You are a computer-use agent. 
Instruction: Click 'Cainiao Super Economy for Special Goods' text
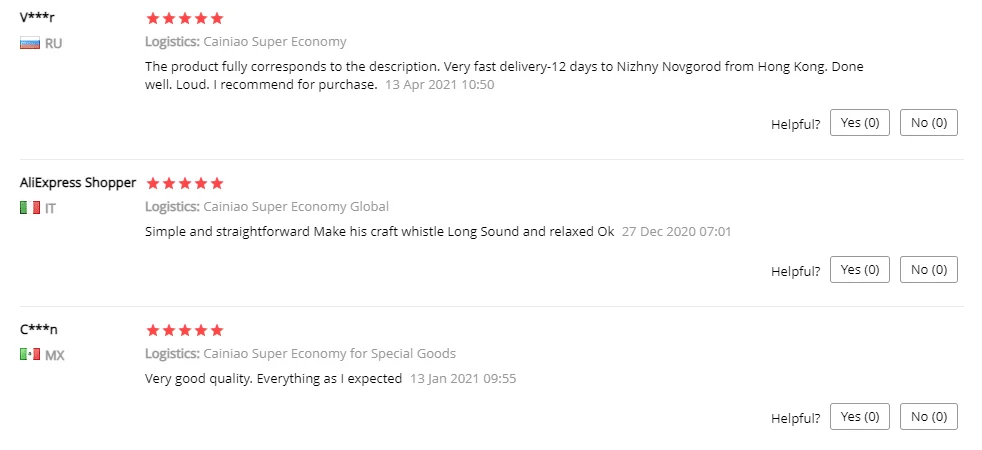pyautogui.click(x=329, y=354)
